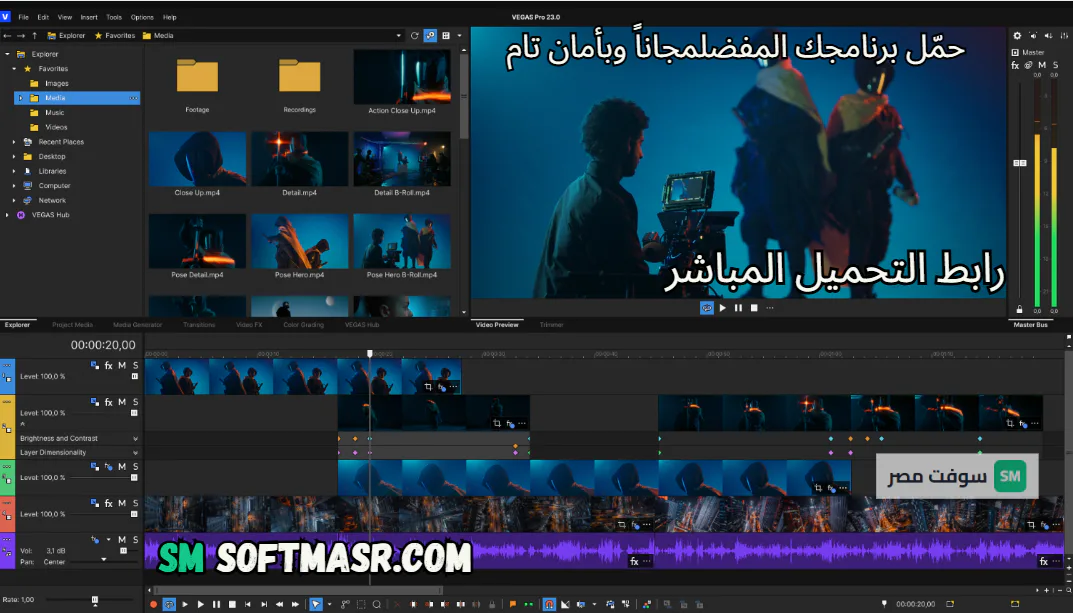Expand the Recent Places tree node
1073x613 pixels.
coord(14,142)
